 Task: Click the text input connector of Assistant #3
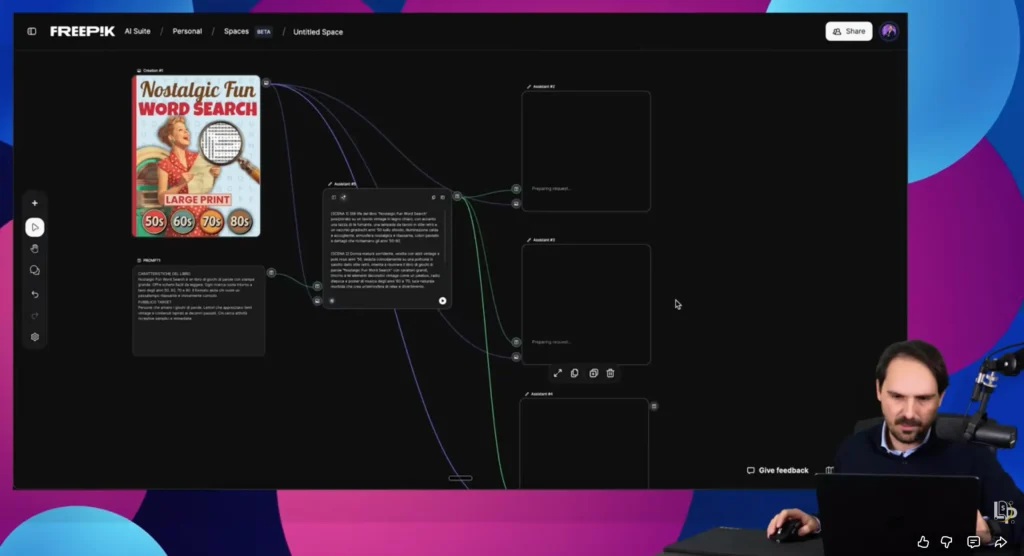point(516,342)
